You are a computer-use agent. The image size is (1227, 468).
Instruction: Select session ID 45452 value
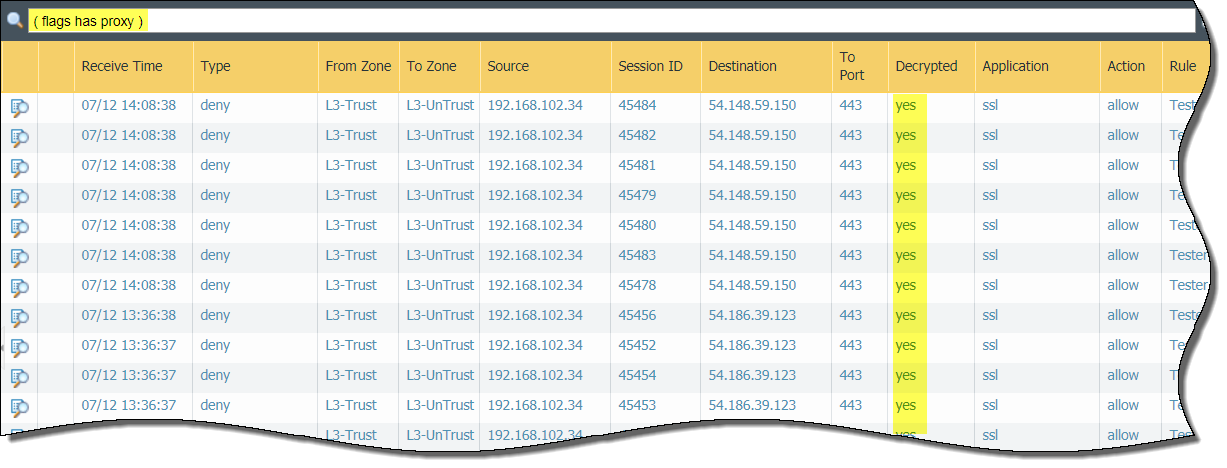[637, 345]
